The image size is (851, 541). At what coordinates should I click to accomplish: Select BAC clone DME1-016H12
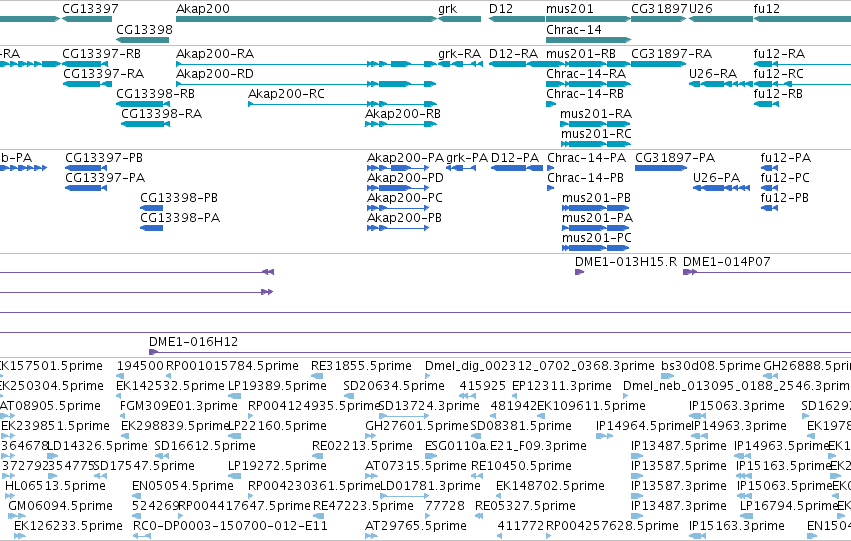click(x=500, y=352)
